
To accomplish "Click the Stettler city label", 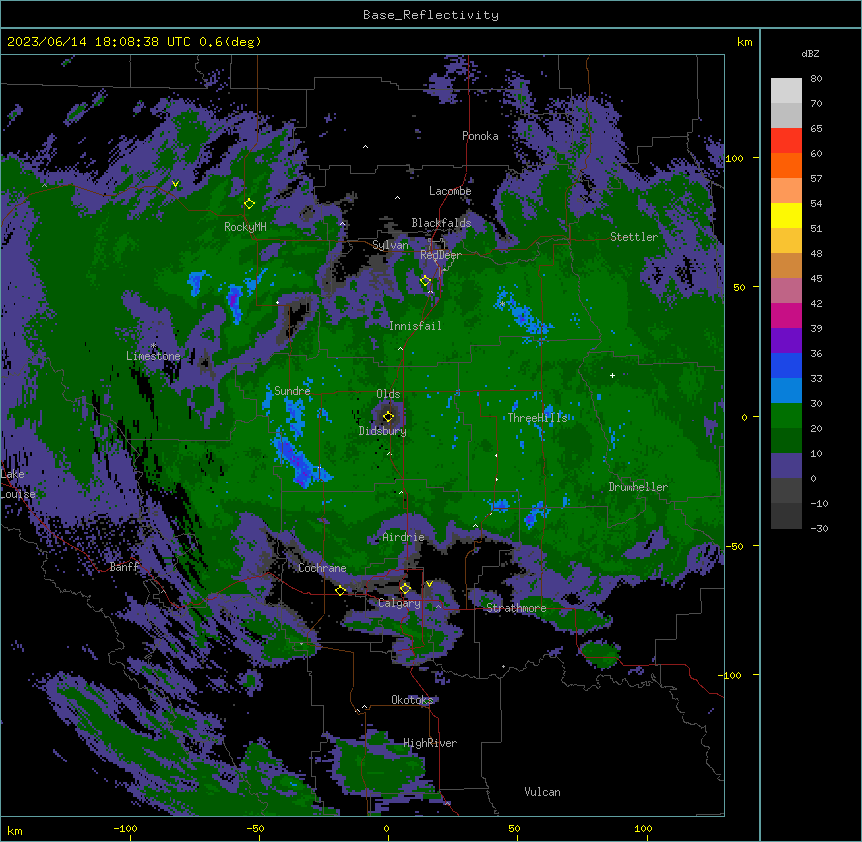I will point(634,237).
